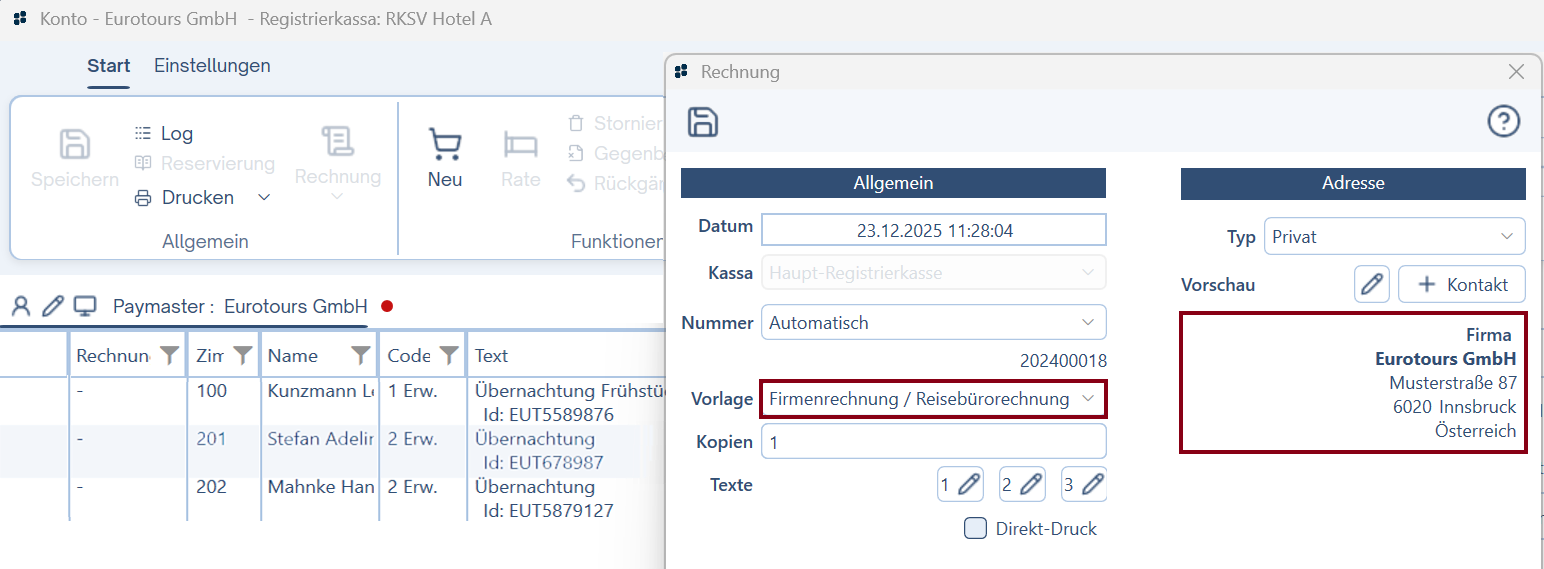This screenshot has height=569, width=1544.
Task: Click the person icon left of Paymaster
Action: pos(20,306)
